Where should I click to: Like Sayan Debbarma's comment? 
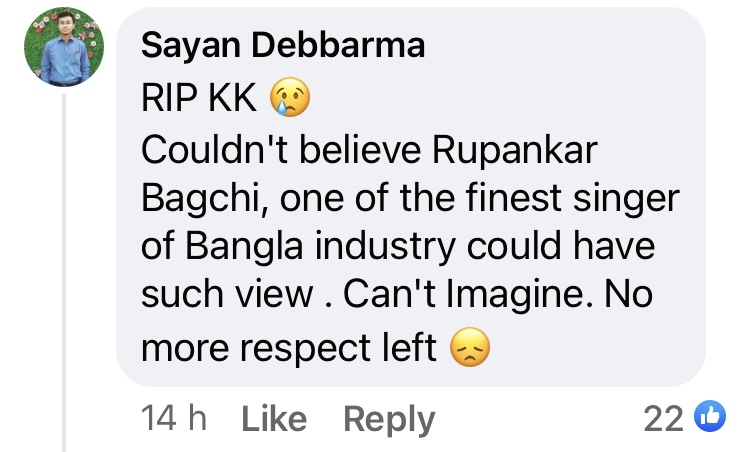[274, 420]
